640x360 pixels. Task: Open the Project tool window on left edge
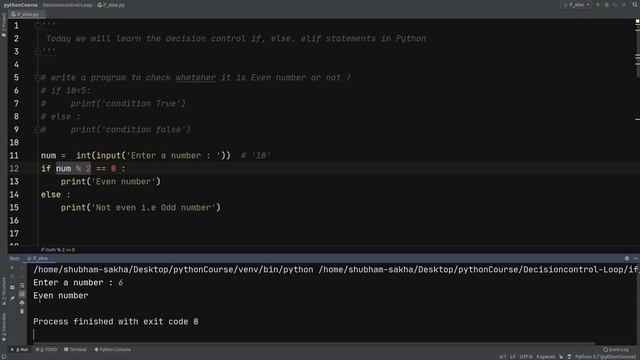[4, 25]
